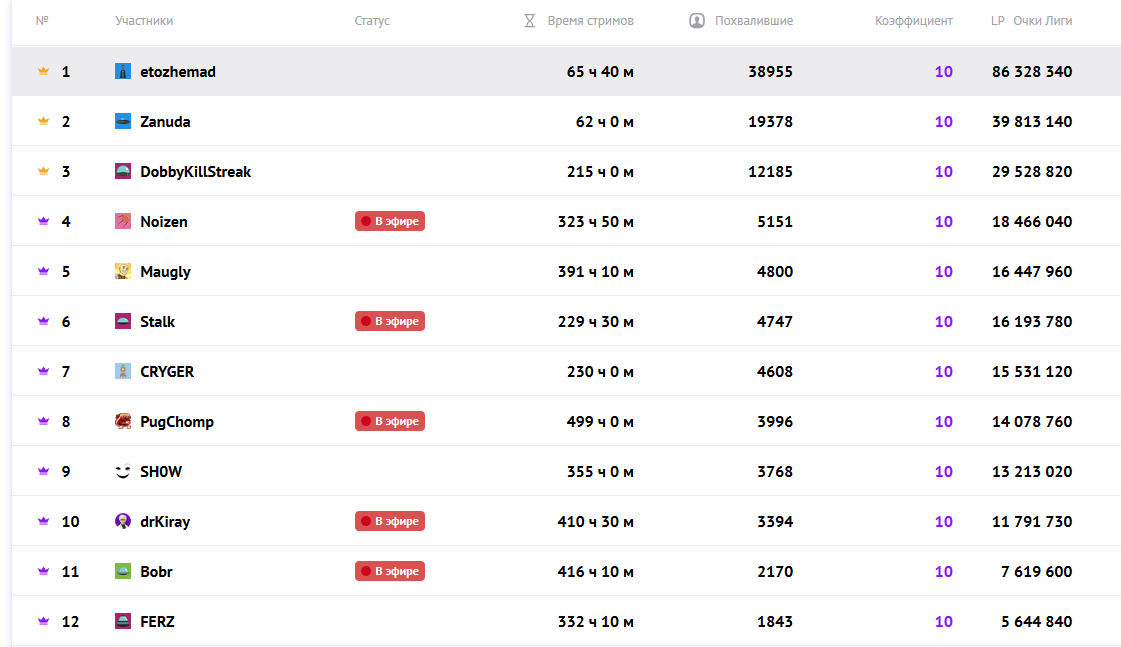Open Stalk's 'В эфире' live badge
This screenshot has height=647, width=1121.
click(390, 321)
